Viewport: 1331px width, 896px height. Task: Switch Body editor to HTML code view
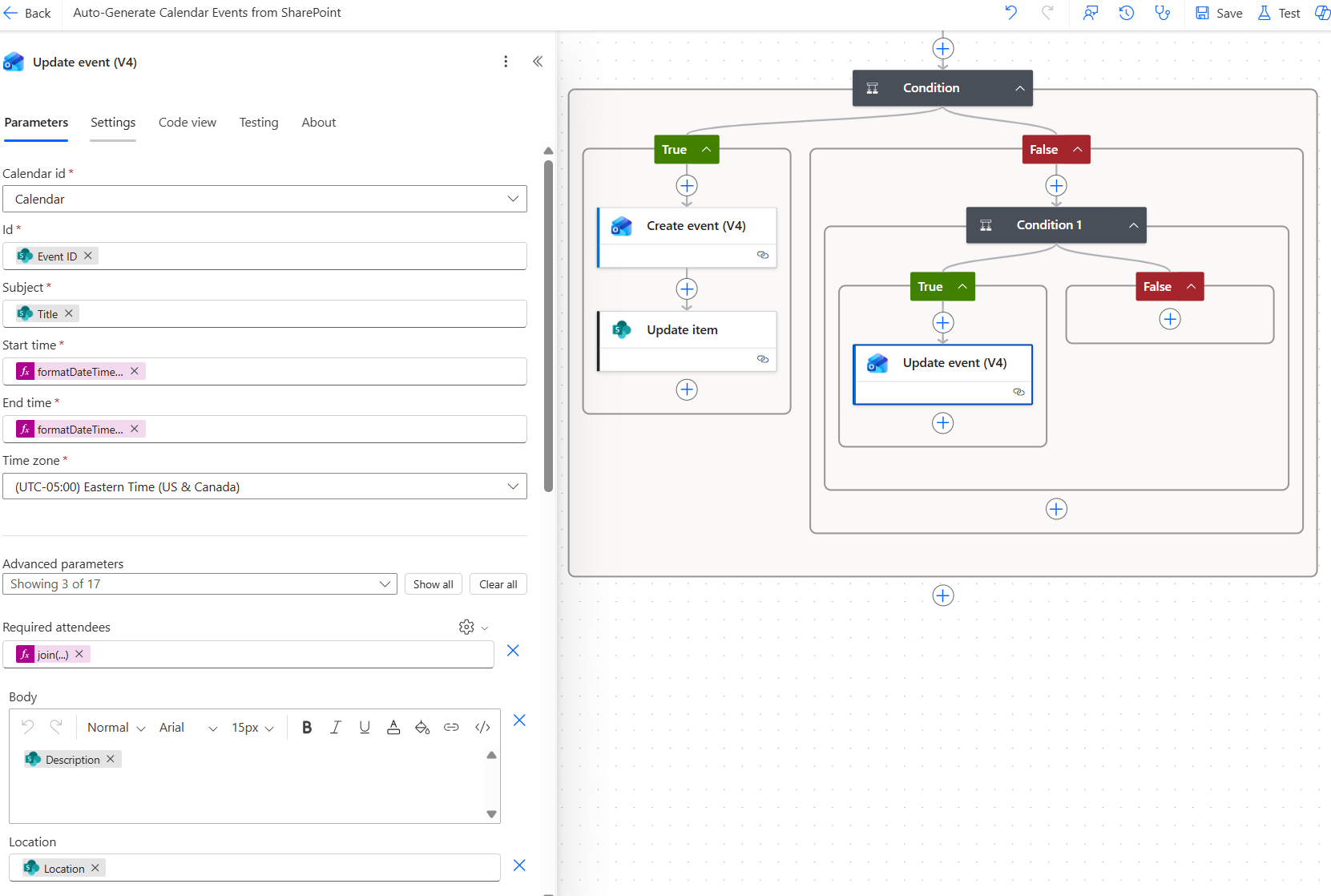pos(482,727)
